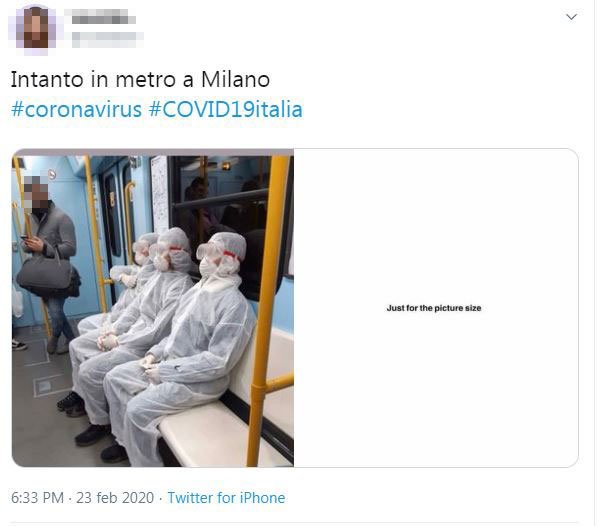
Task: Click the blurred profile avatar
Action: pos(34,28)
